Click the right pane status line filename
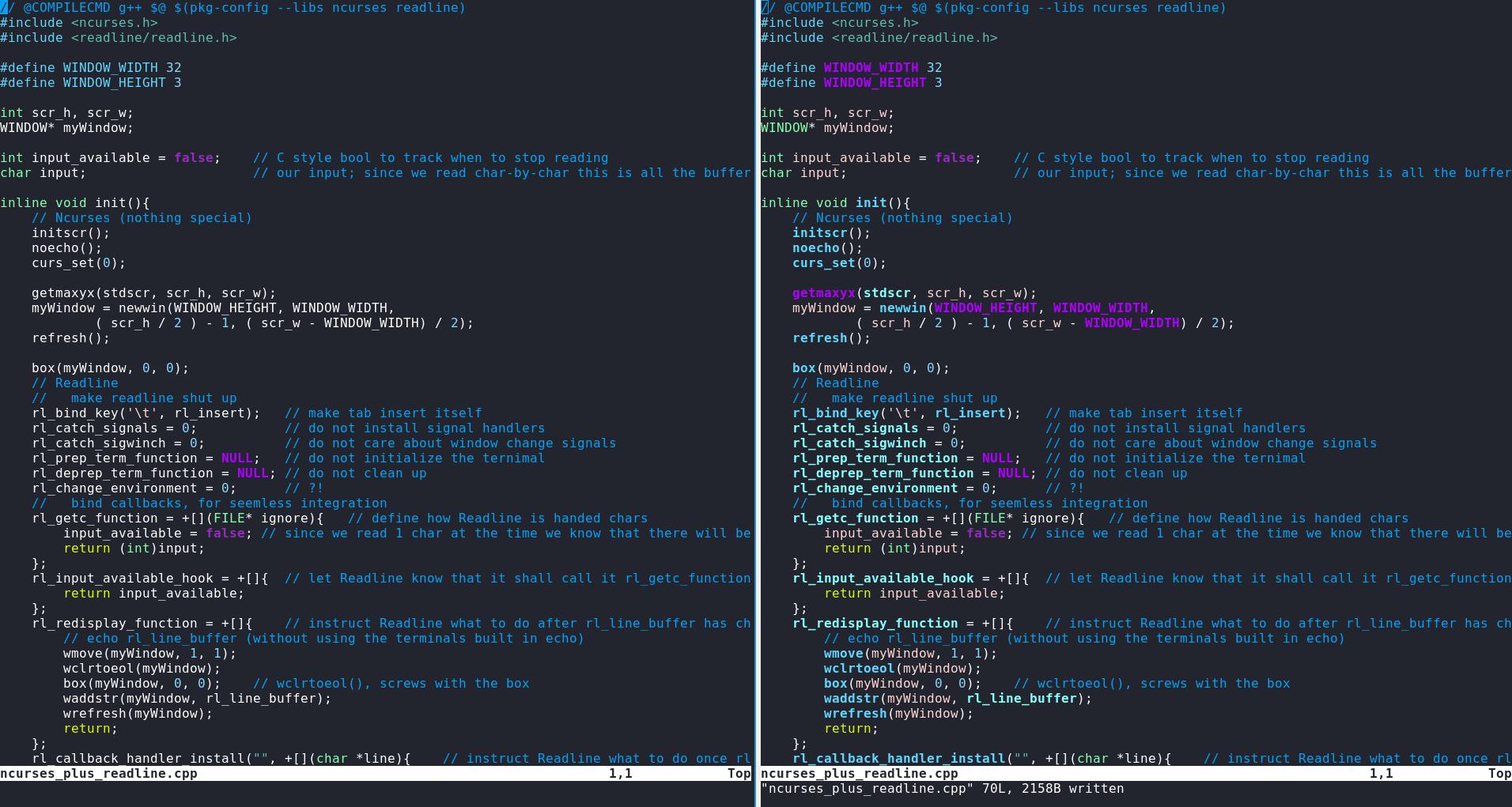Screen dimensions: 1512x807 [860, 774]
